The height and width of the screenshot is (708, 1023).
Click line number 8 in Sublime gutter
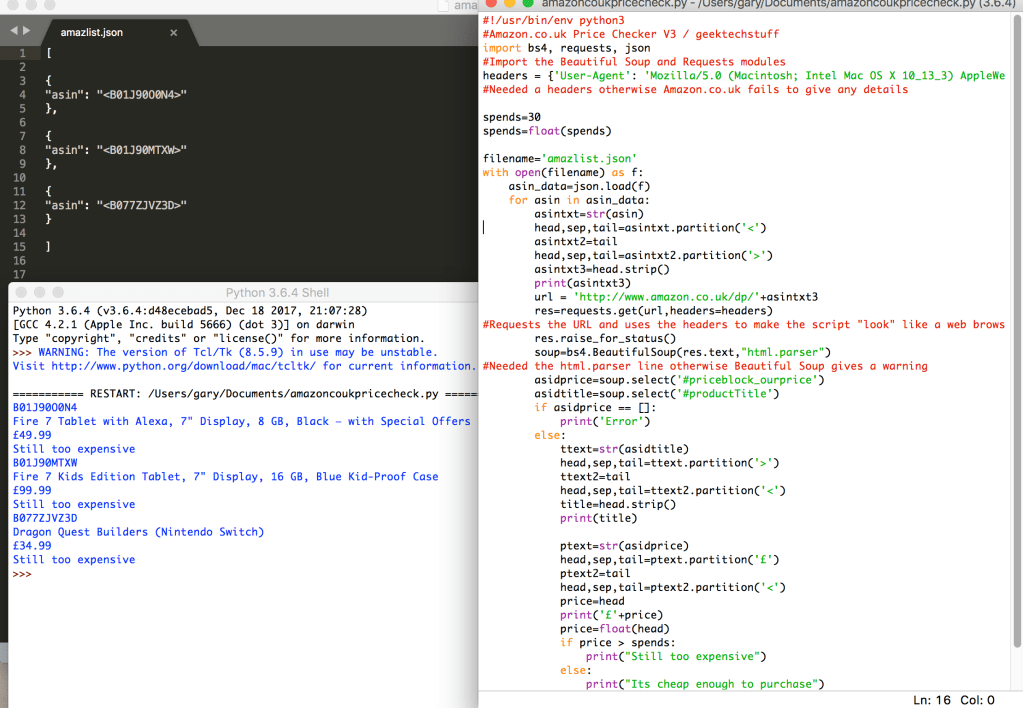click(21, 150)
